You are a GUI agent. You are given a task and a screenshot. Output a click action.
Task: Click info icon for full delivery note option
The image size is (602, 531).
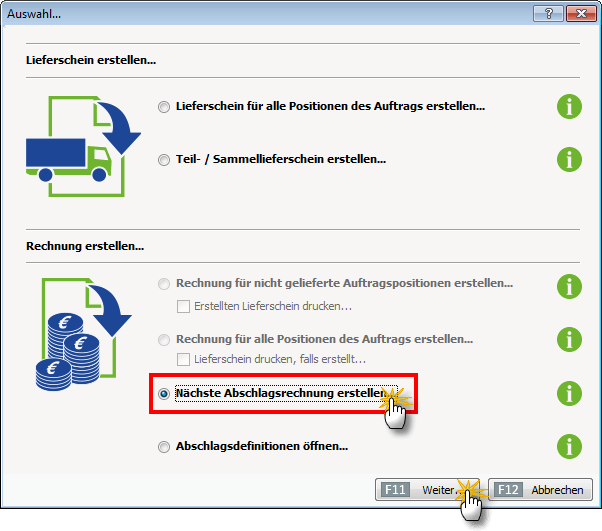click(x=569, y=107)
